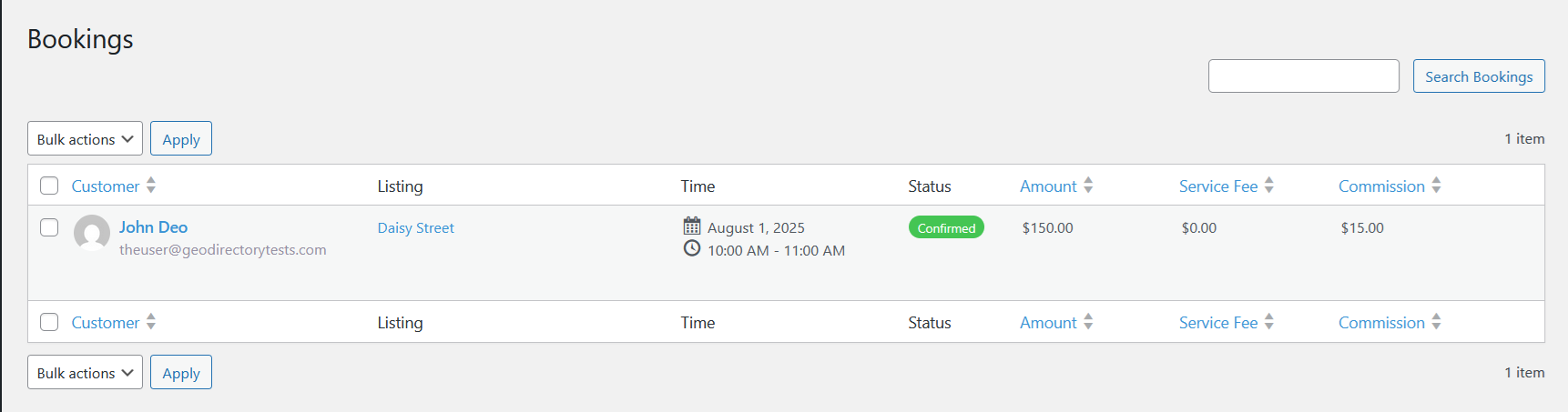Open the bottom Bulk actions dropdown
This screenshot has width=1568, height=412.
(x=85, y=373)
